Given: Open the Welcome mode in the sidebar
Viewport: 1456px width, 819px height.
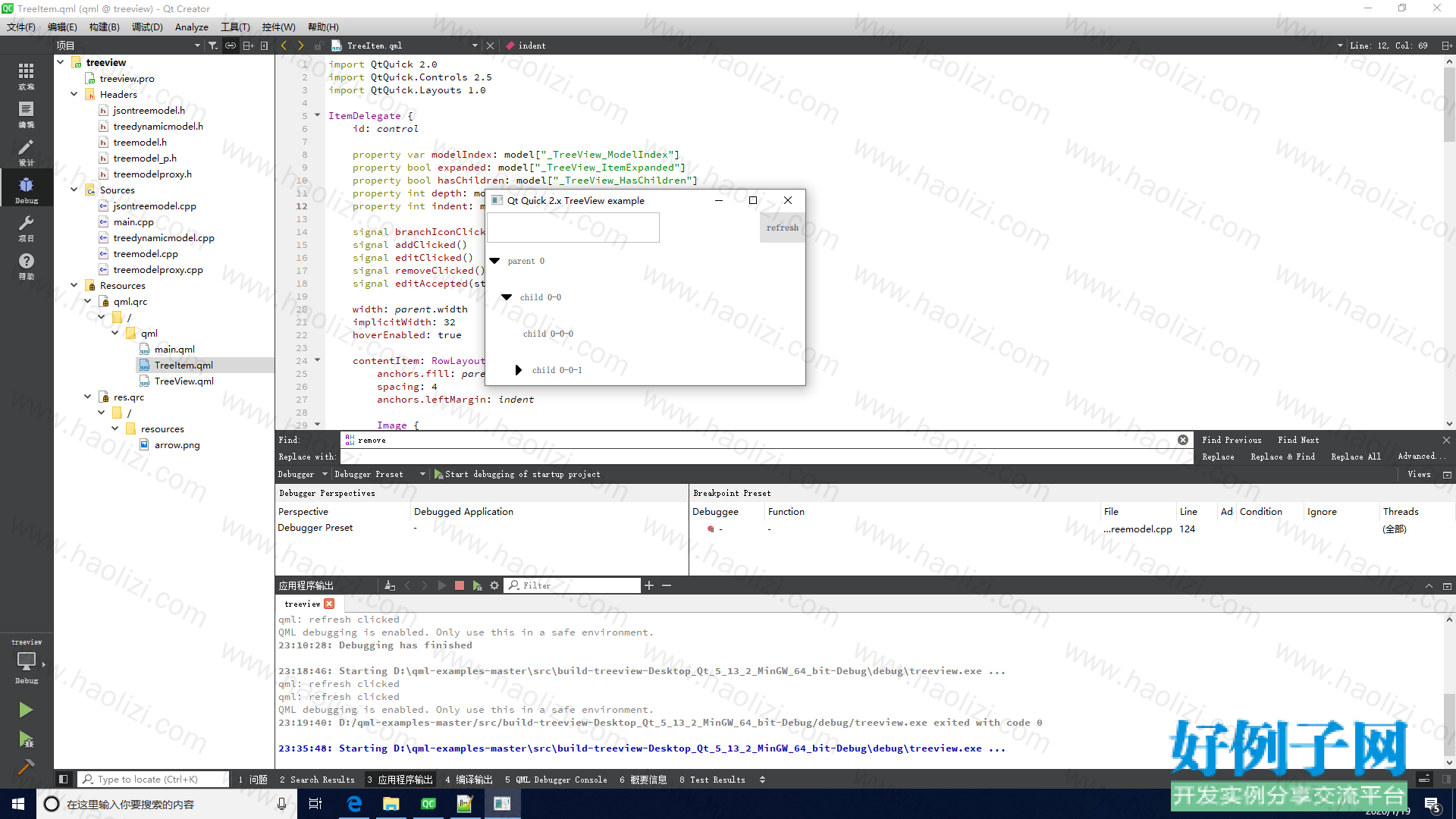Looking at the screenshot, I should (27, 76).
